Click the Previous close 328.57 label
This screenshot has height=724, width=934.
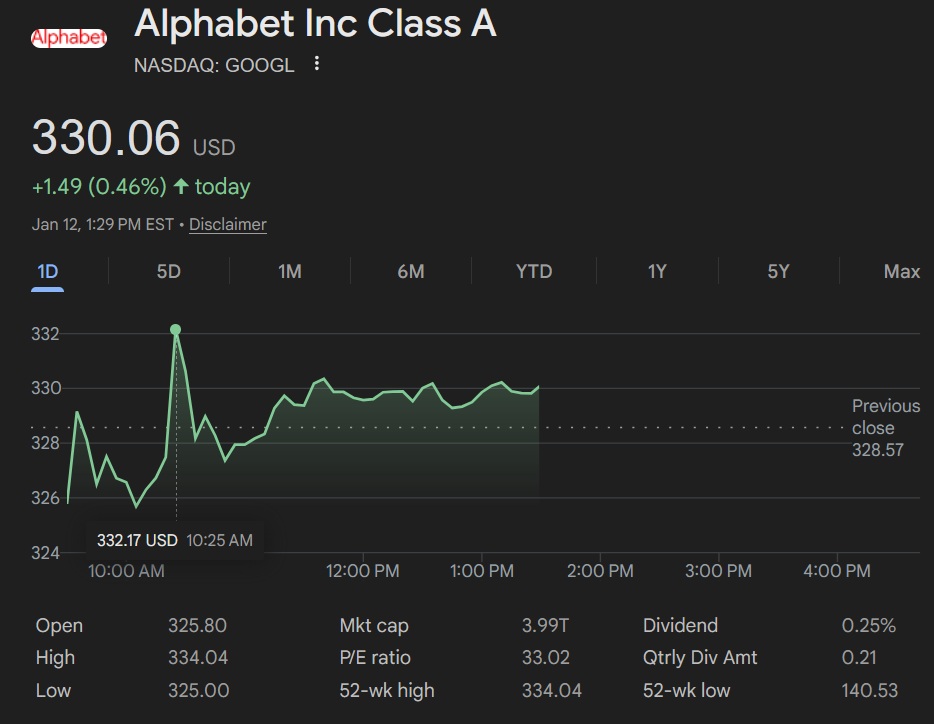(885, 428)
